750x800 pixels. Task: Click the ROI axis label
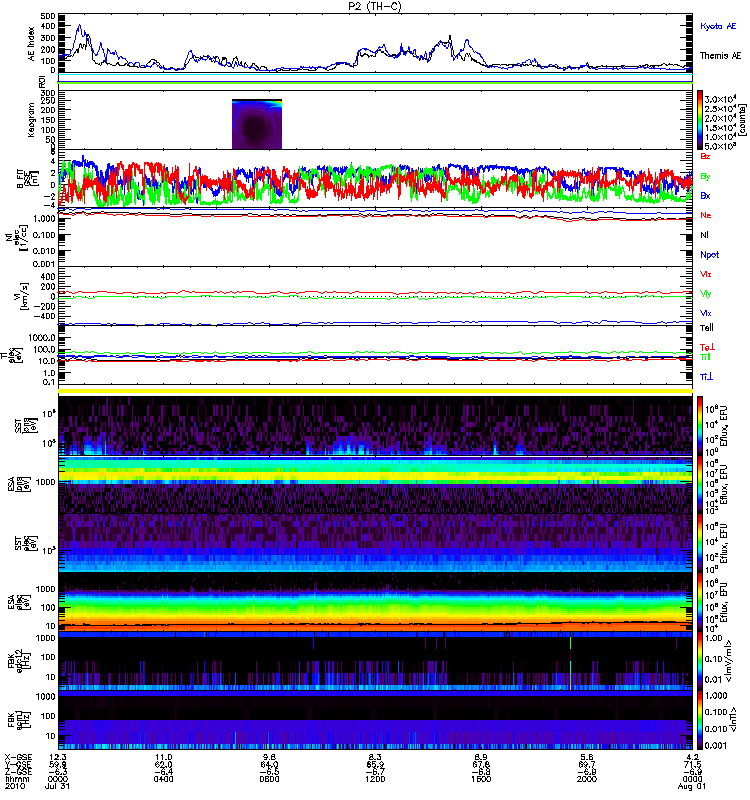point(42,82)
